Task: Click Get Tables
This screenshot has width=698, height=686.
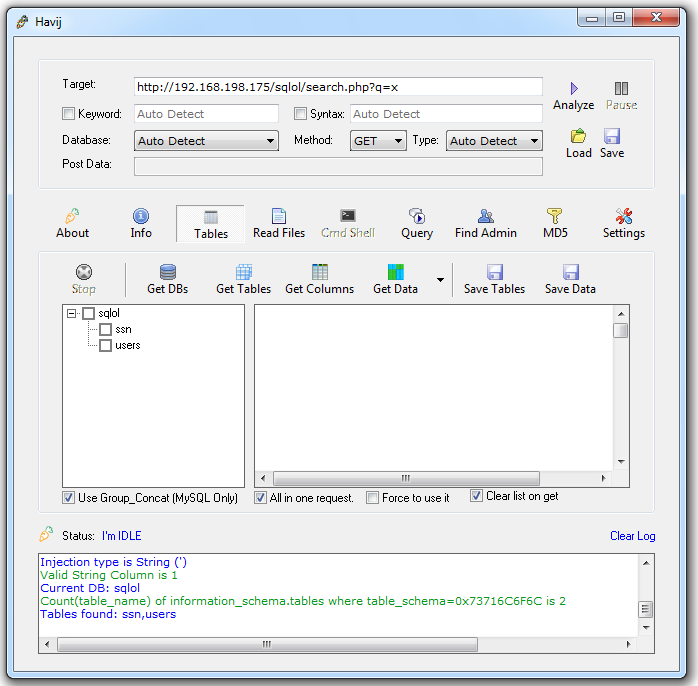Action: coord(243,280)
